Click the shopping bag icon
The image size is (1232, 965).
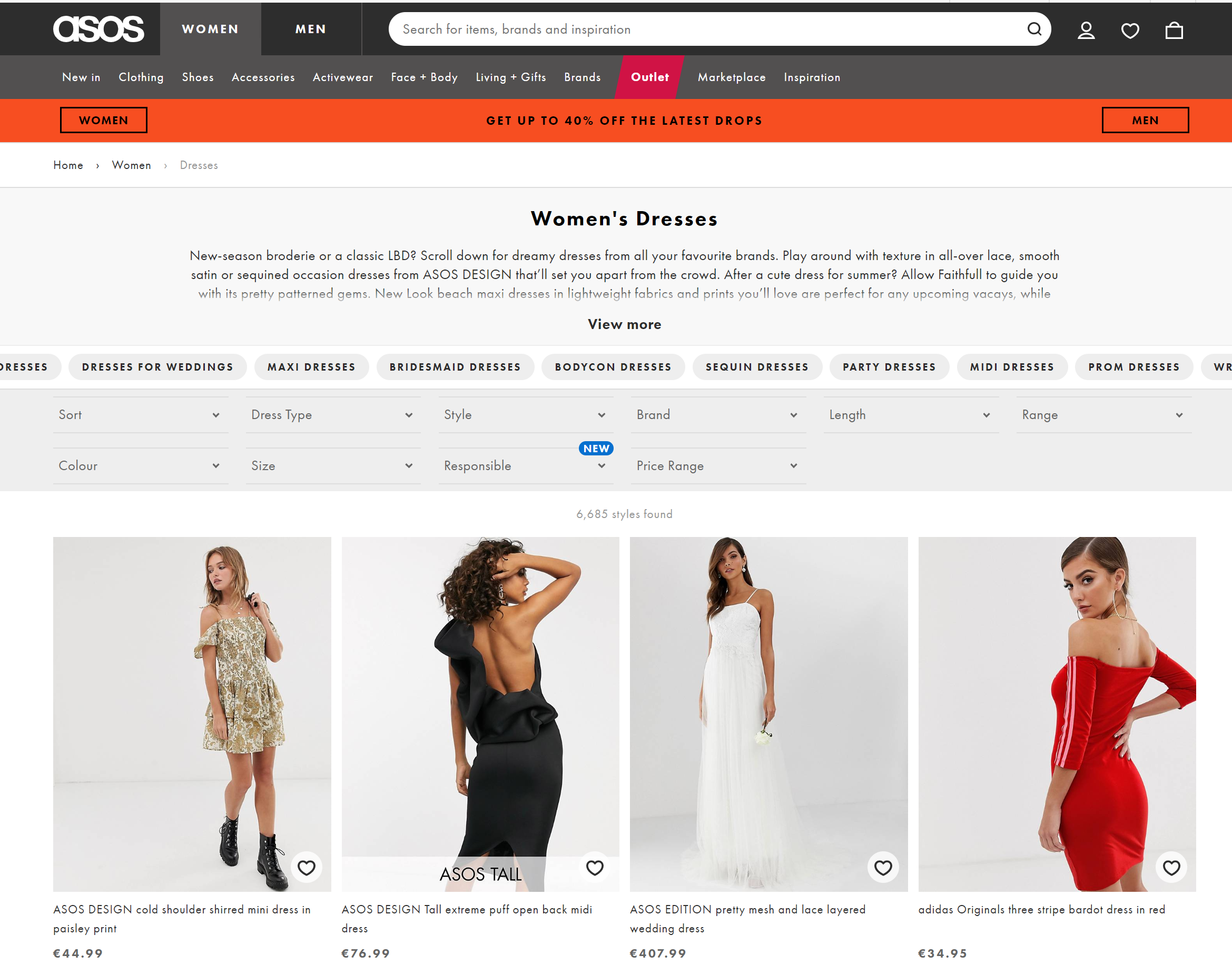1174,29
